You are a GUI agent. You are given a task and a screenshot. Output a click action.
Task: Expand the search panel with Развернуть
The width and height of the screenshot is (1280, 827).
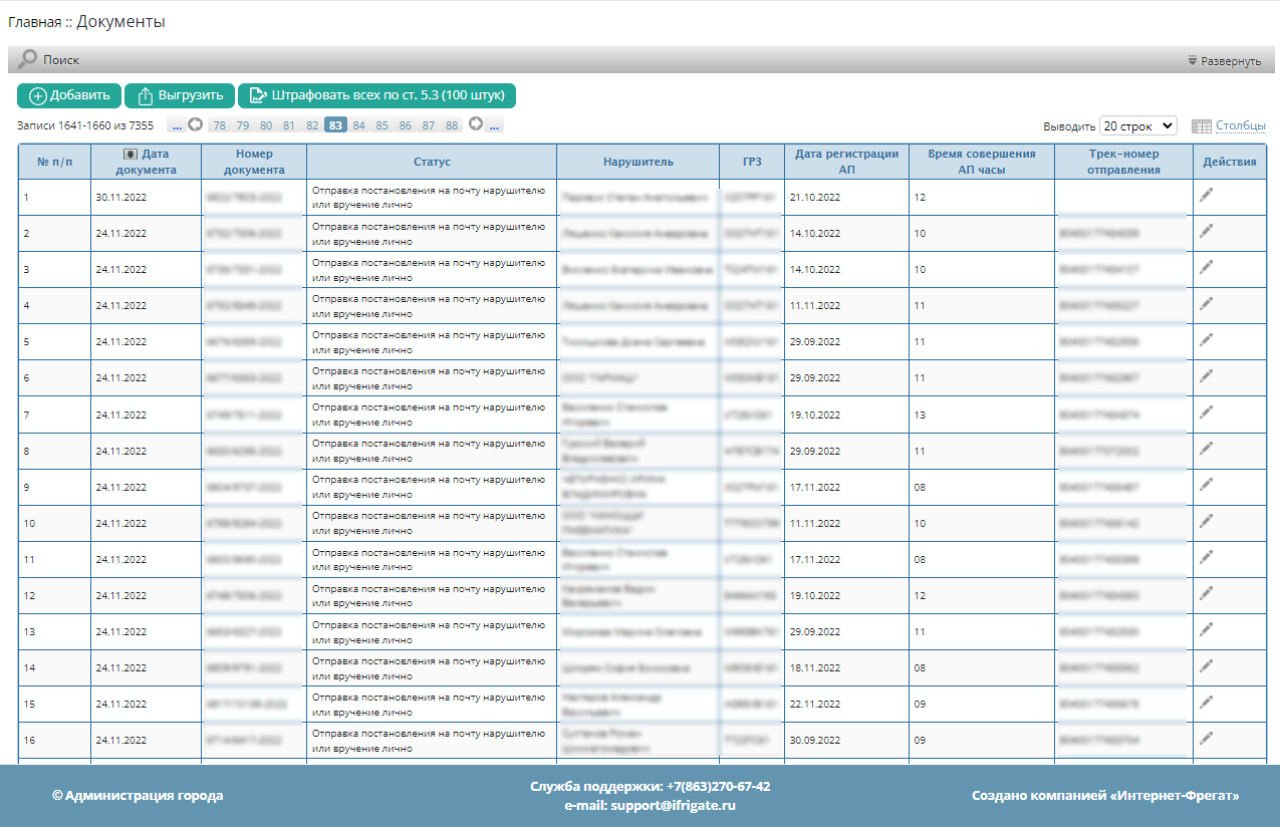(1224, 61)
